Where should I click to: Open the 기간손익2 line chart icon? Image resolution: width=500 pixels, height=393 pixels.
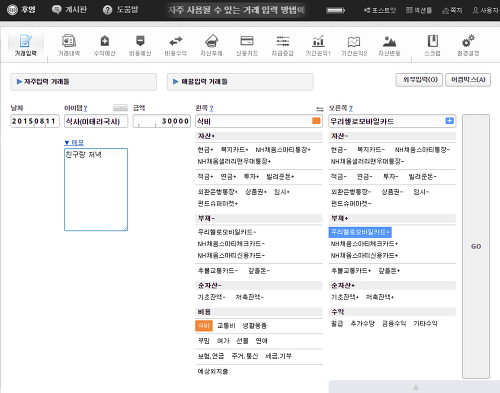pyautogui.click(x=354, y=45)
